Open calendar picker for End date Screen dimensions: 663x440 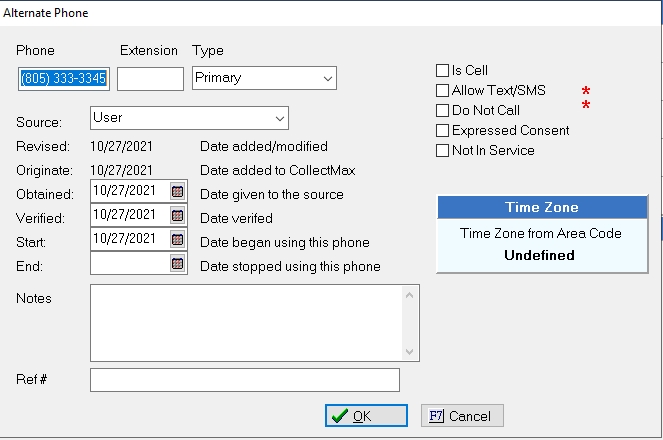(x=178, y=264)
